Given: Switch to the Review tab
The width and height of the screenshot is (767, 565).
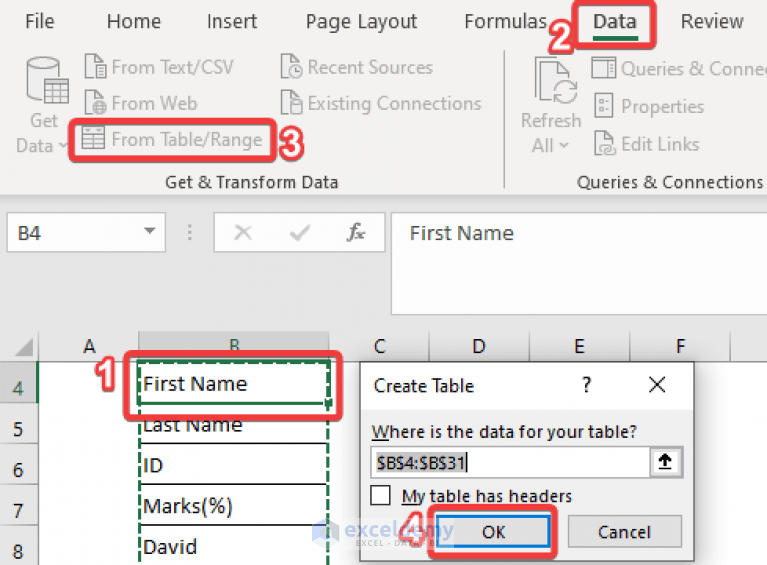Looking at the screenshot, I should (712, 21).
